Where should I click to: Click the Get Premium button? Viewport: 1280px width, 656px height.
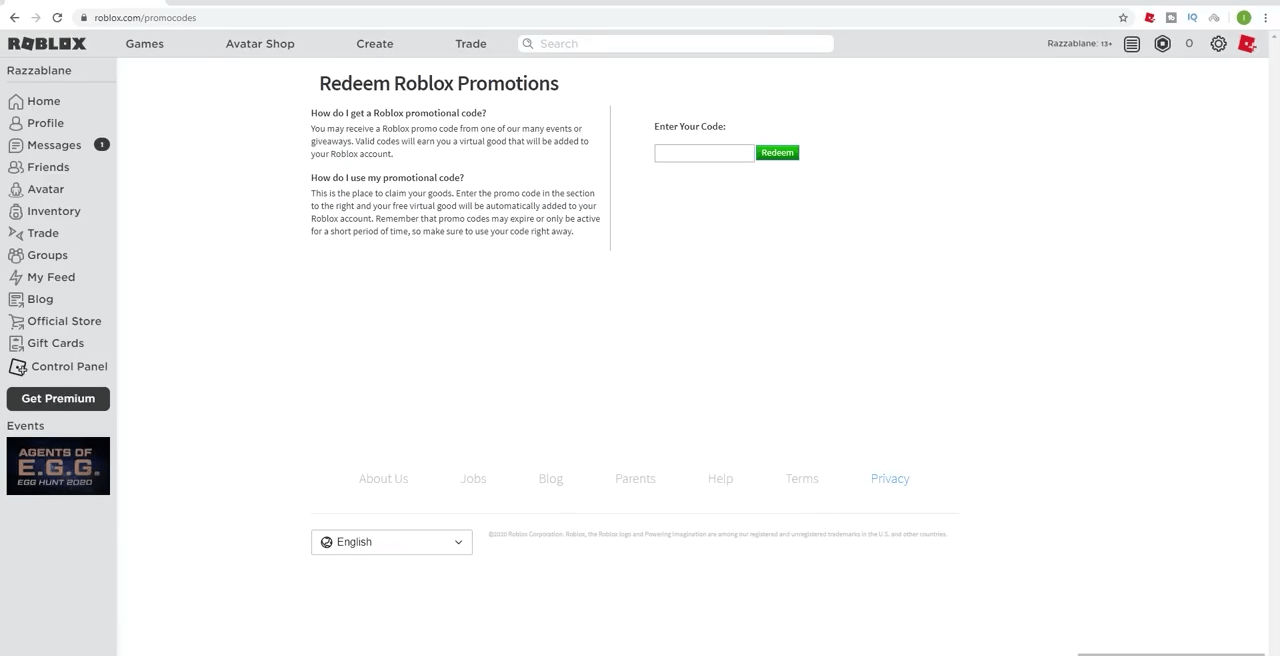[58, 398]
